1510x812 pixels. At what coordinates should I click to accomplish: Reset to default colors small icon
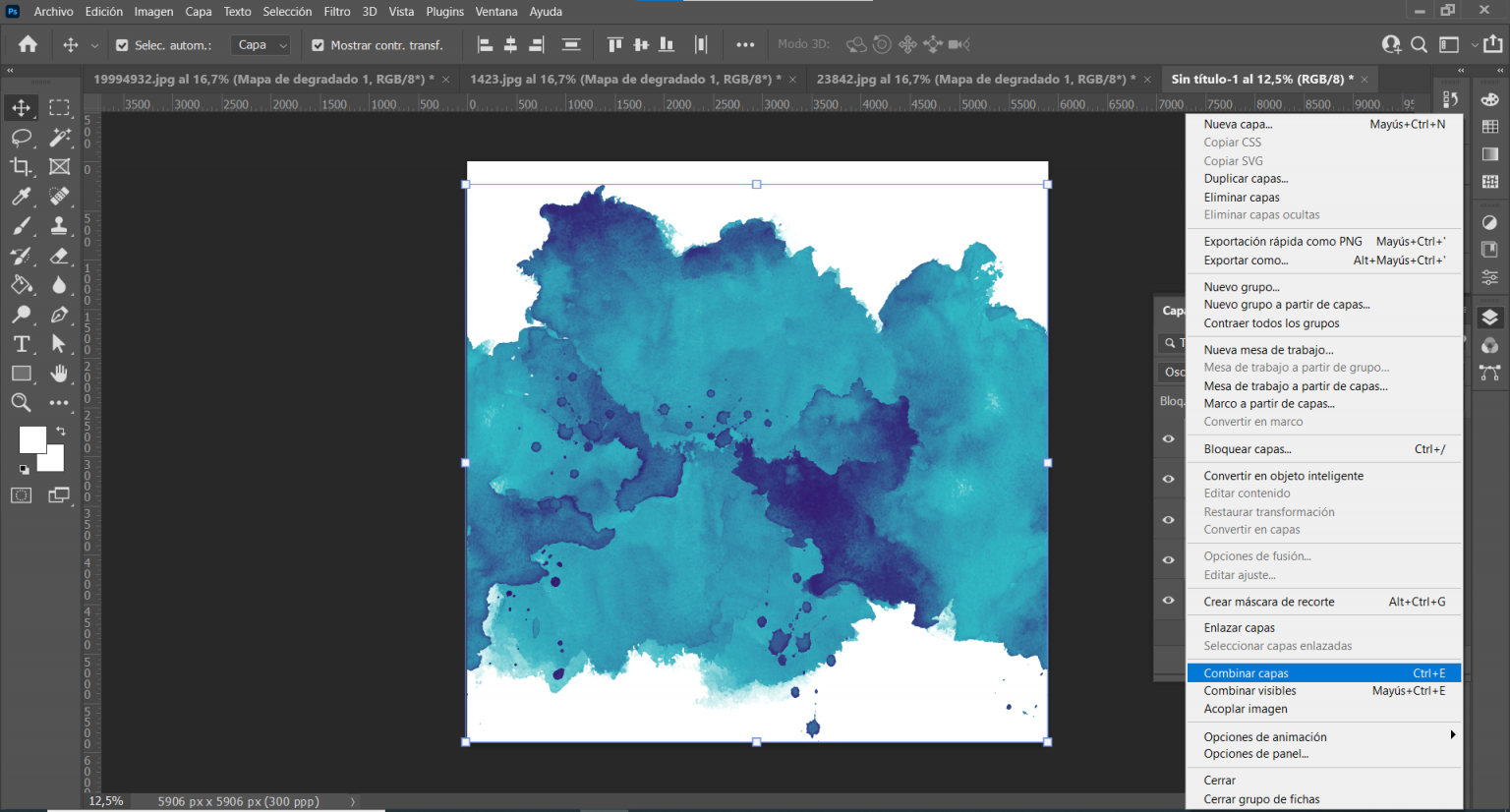[x=24, y=469]
